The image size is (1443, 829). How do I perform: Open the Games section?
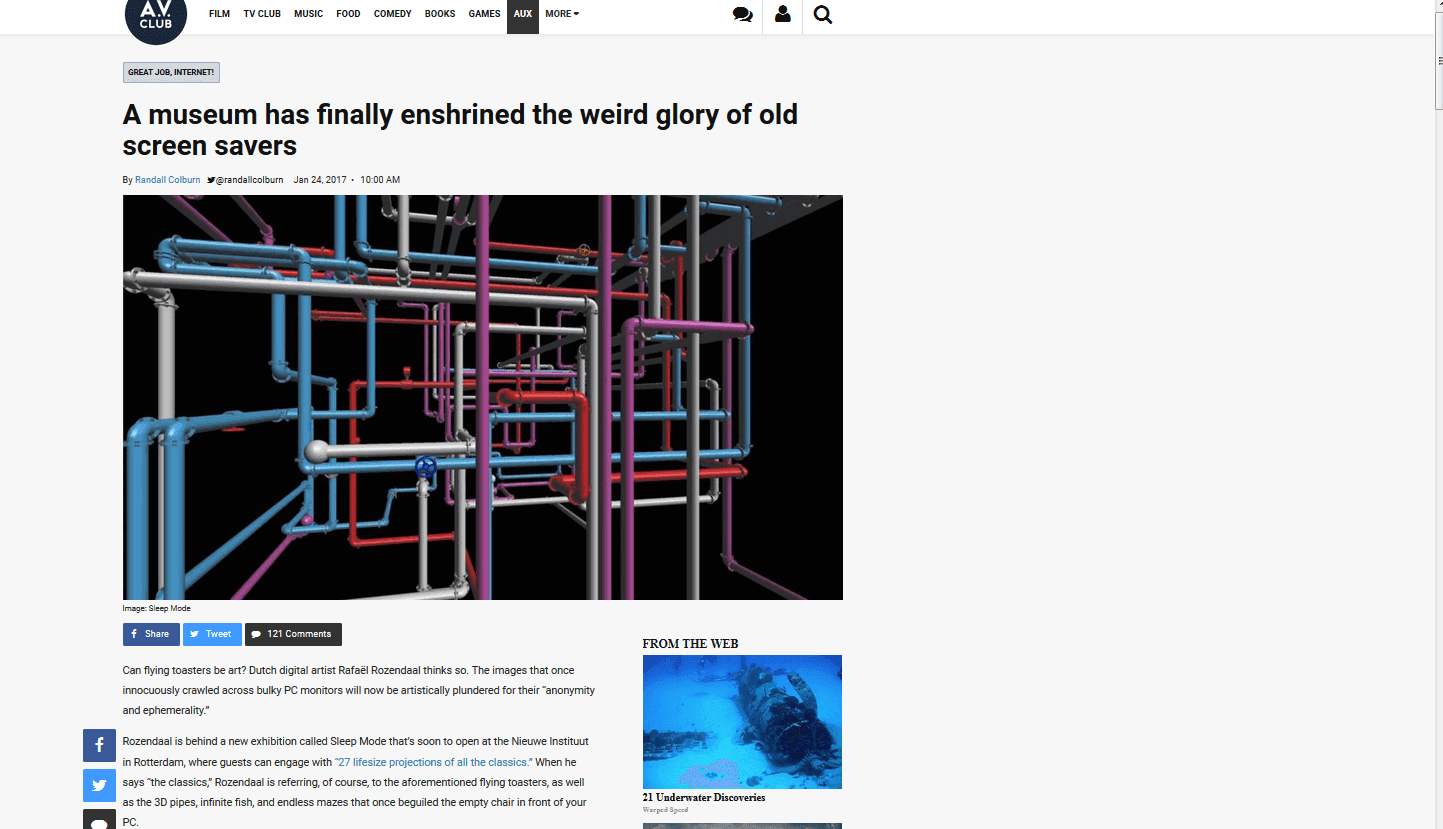coord(484,14)
